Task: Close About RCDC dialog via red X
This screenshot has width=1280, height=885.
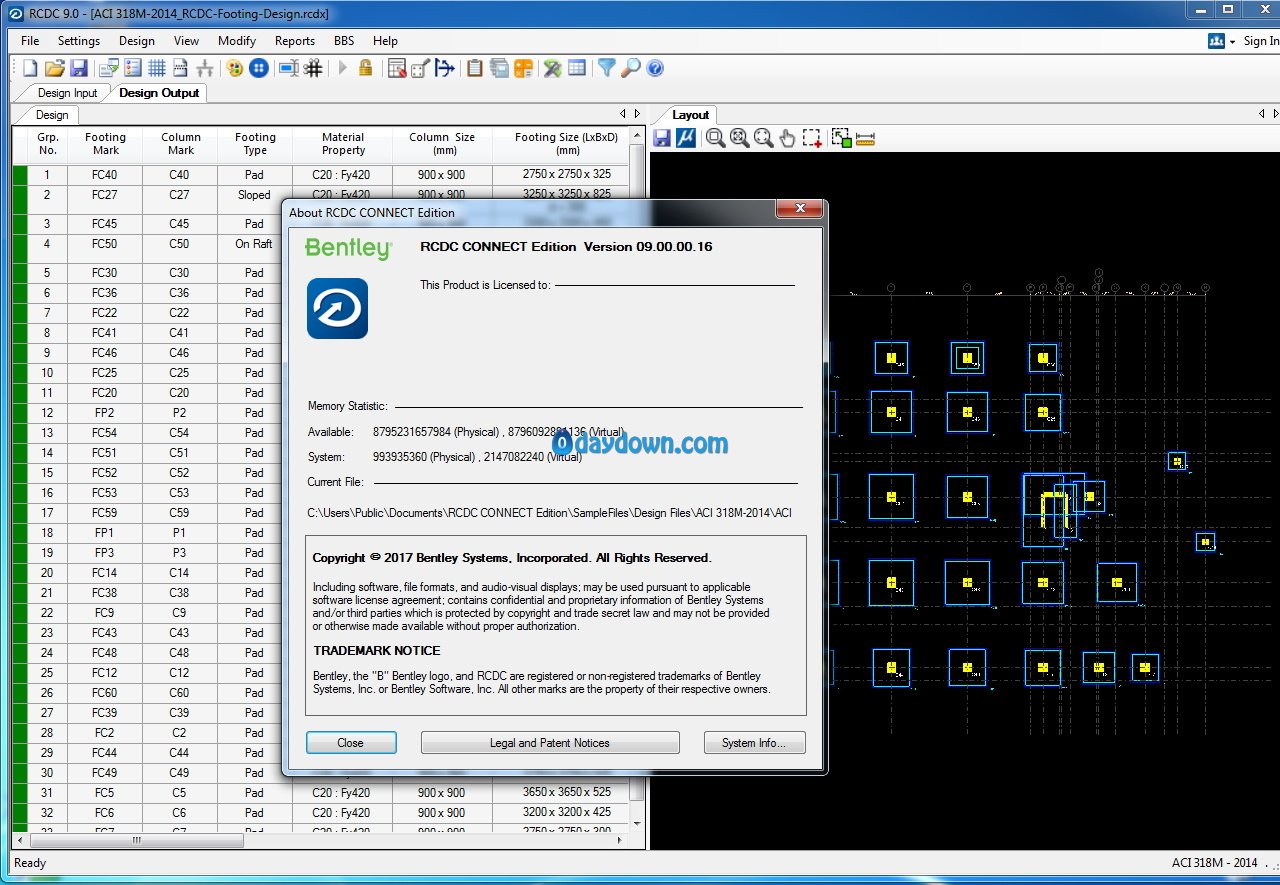Action: pos(799,208)
